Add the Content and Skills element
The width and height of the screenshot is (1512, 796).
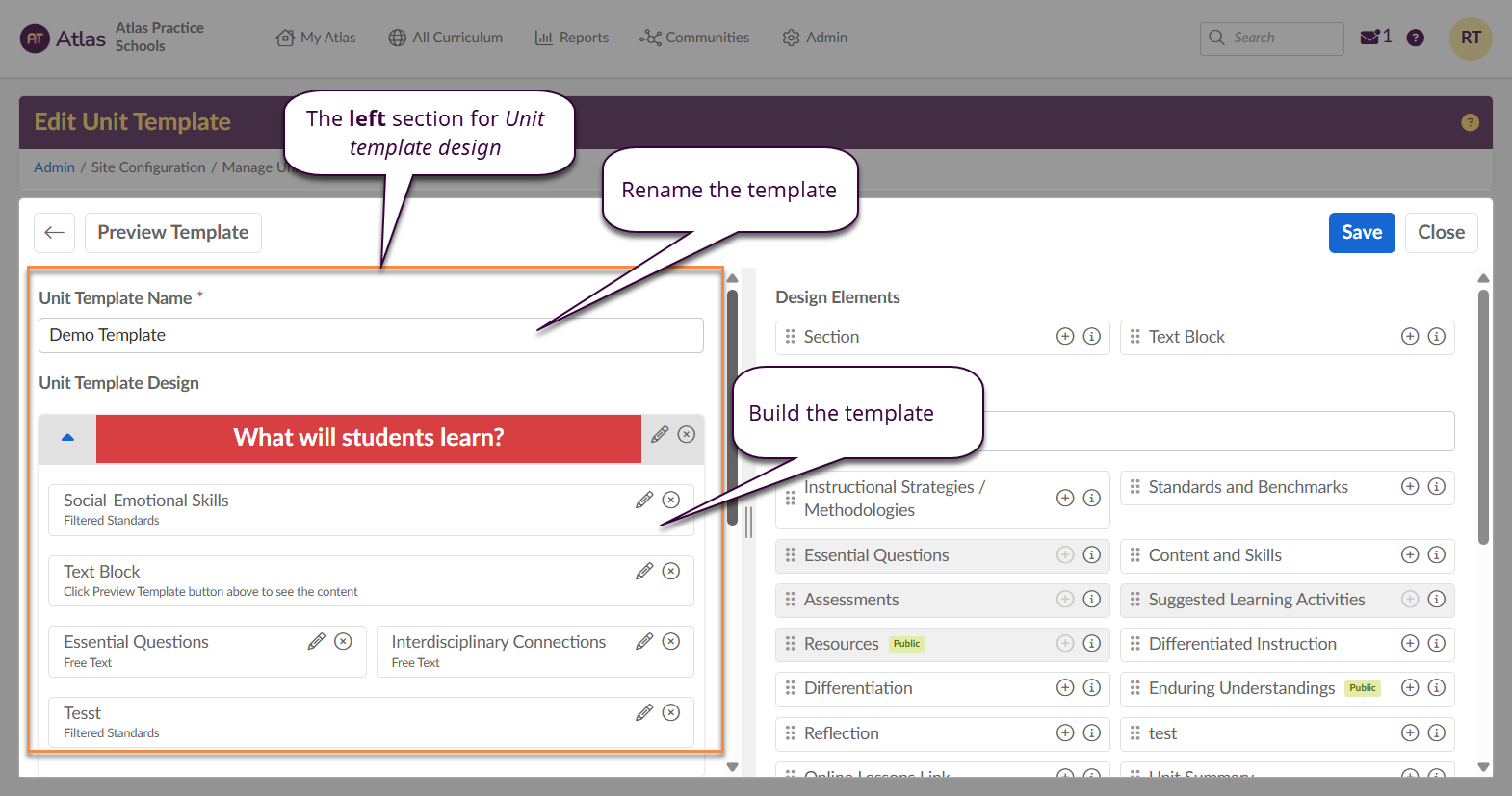1410,554
